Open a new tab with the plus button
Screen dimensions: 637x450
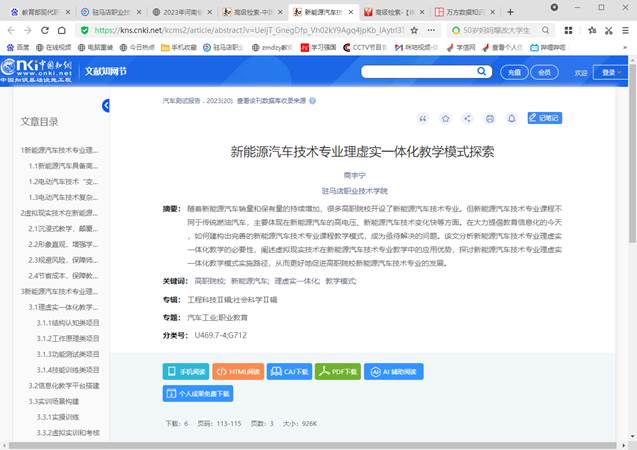pyautogui.click(x=510, y=12)
